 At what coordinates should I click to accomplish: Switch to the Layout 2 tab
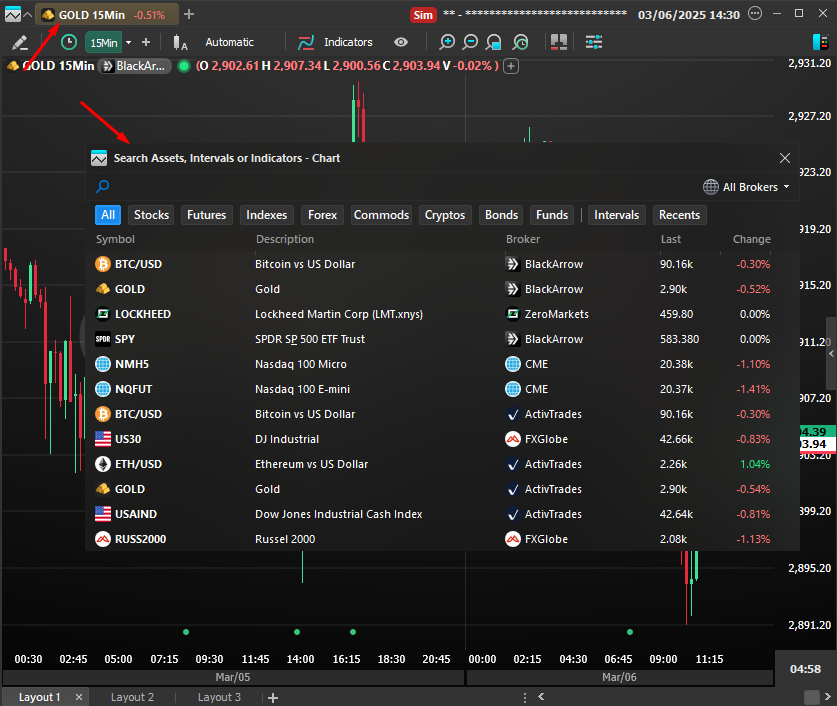coord(132,697)
